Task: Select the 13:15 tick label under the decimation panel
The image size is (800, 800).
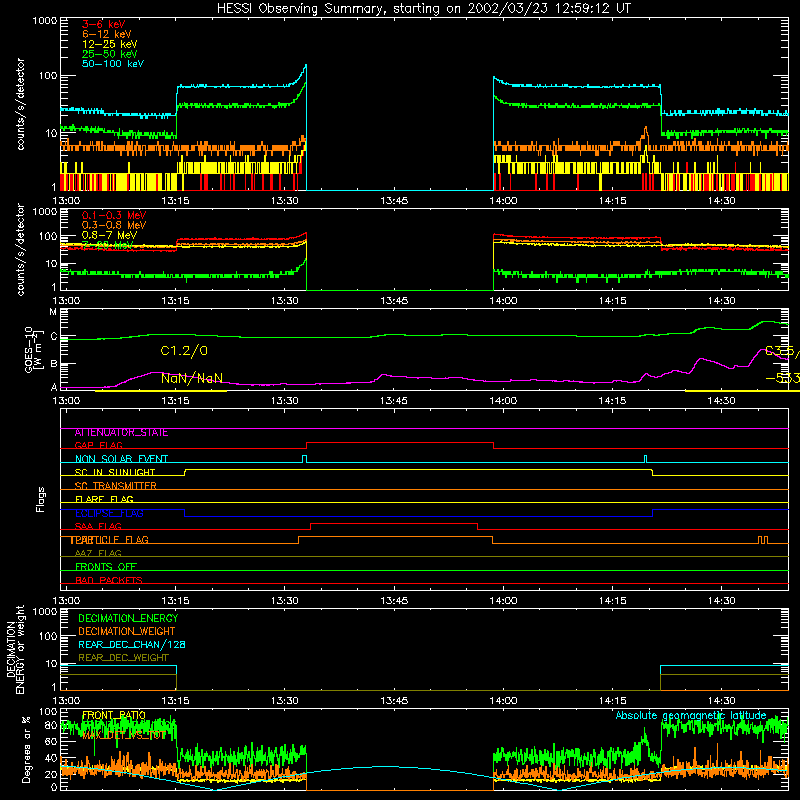Action: [176, 701]
